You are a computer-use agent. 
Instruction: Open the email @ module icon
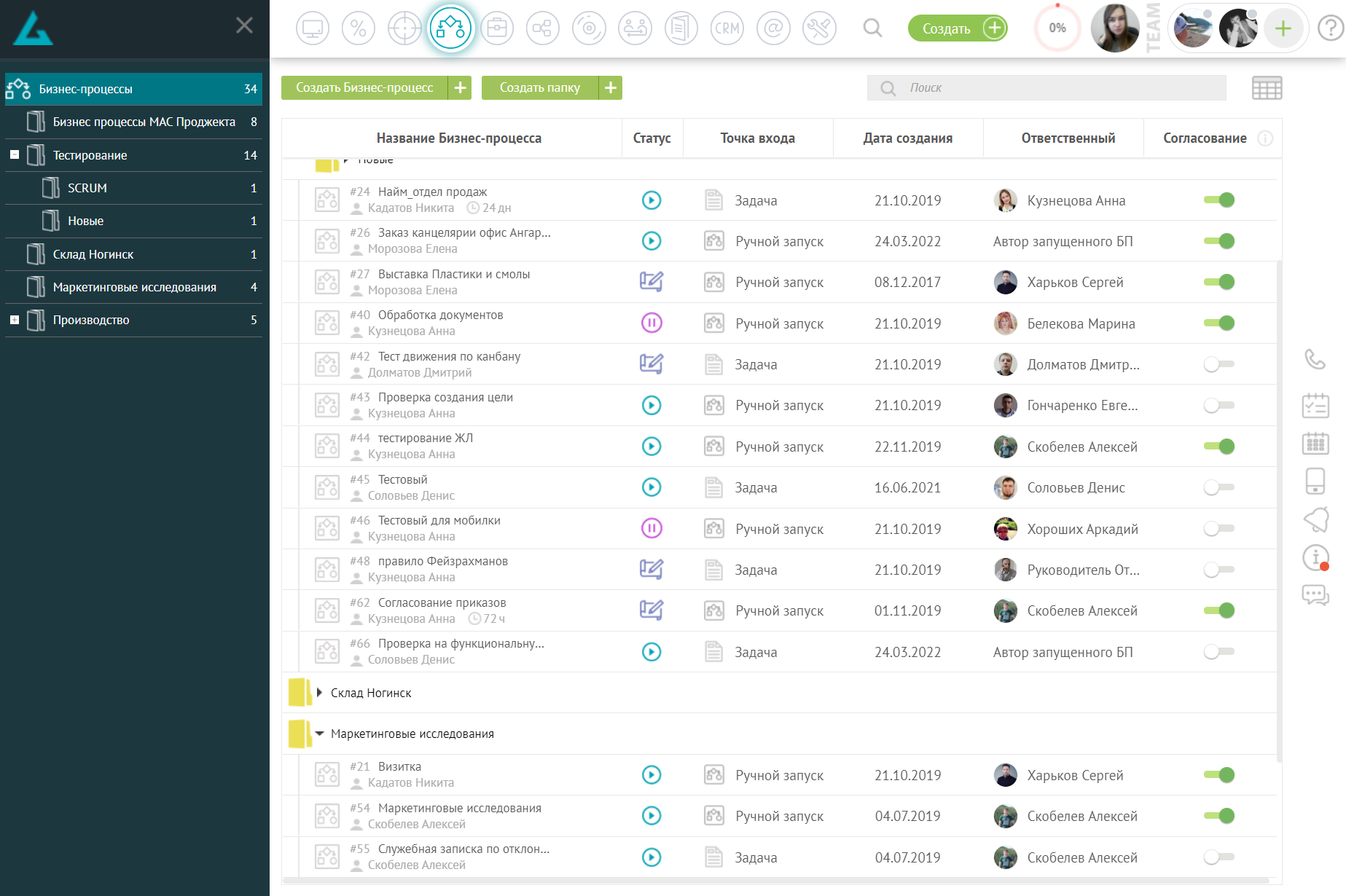(x=774, y=28)
